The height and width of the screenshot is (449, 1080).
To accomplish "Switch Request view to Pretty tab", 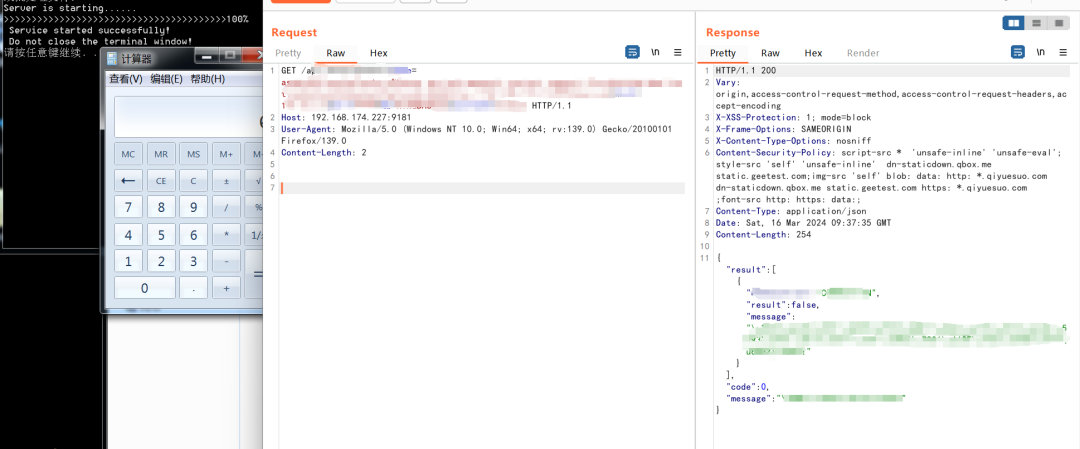I will [288, 53].
